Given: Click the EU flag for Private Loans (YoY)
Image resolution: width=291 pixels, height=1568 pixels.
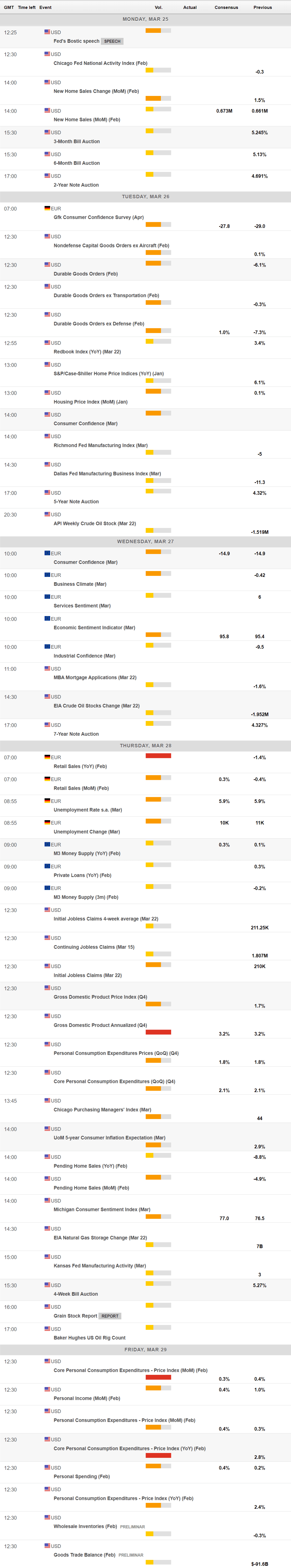Looking at the screenshot, I should [x=47, y=866].
